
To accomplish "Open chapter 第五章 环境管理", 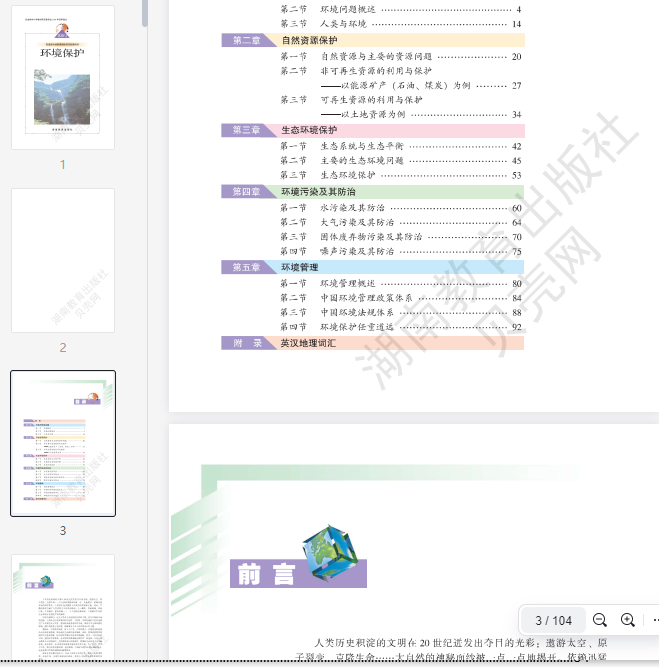I will [x=299, y=267].
